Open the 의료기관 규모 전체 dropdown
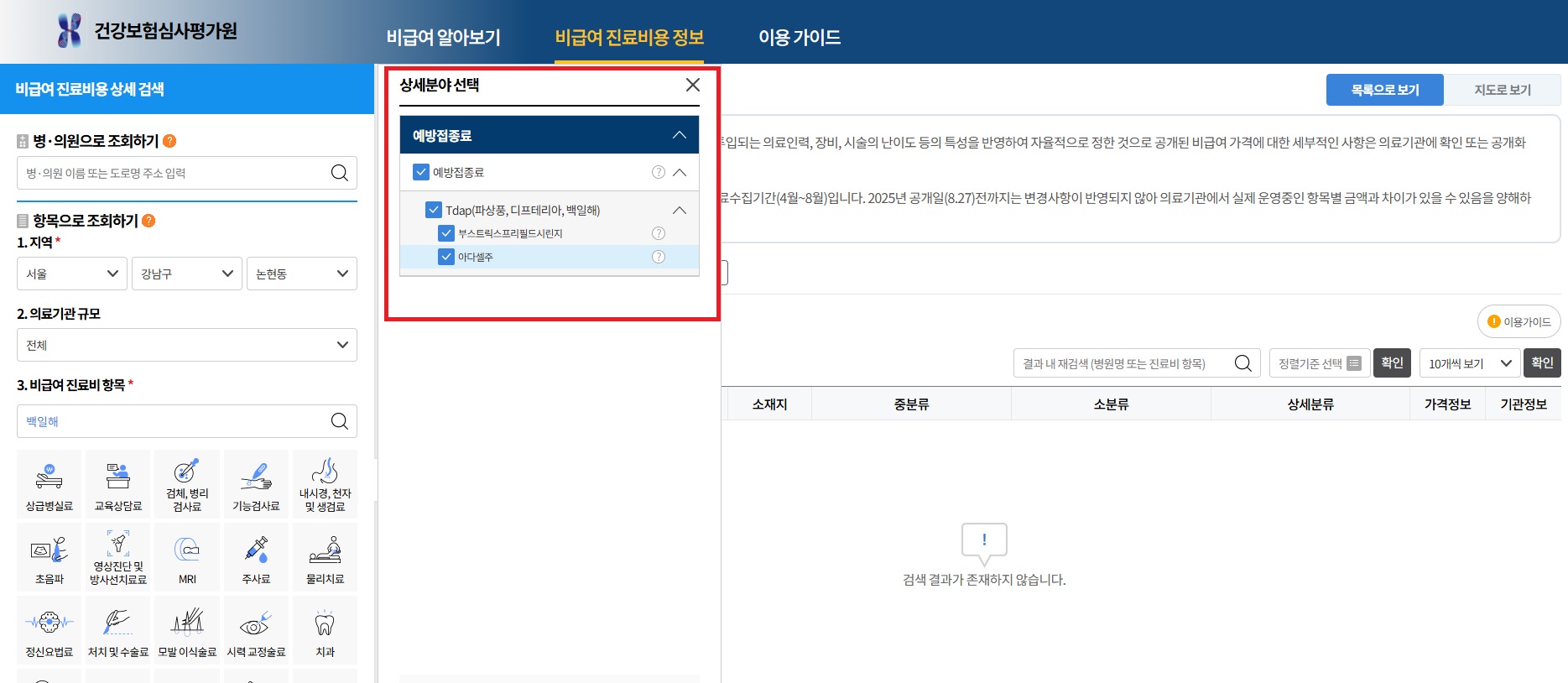This screenshot has width=1568, height=683. coord(187,345)
